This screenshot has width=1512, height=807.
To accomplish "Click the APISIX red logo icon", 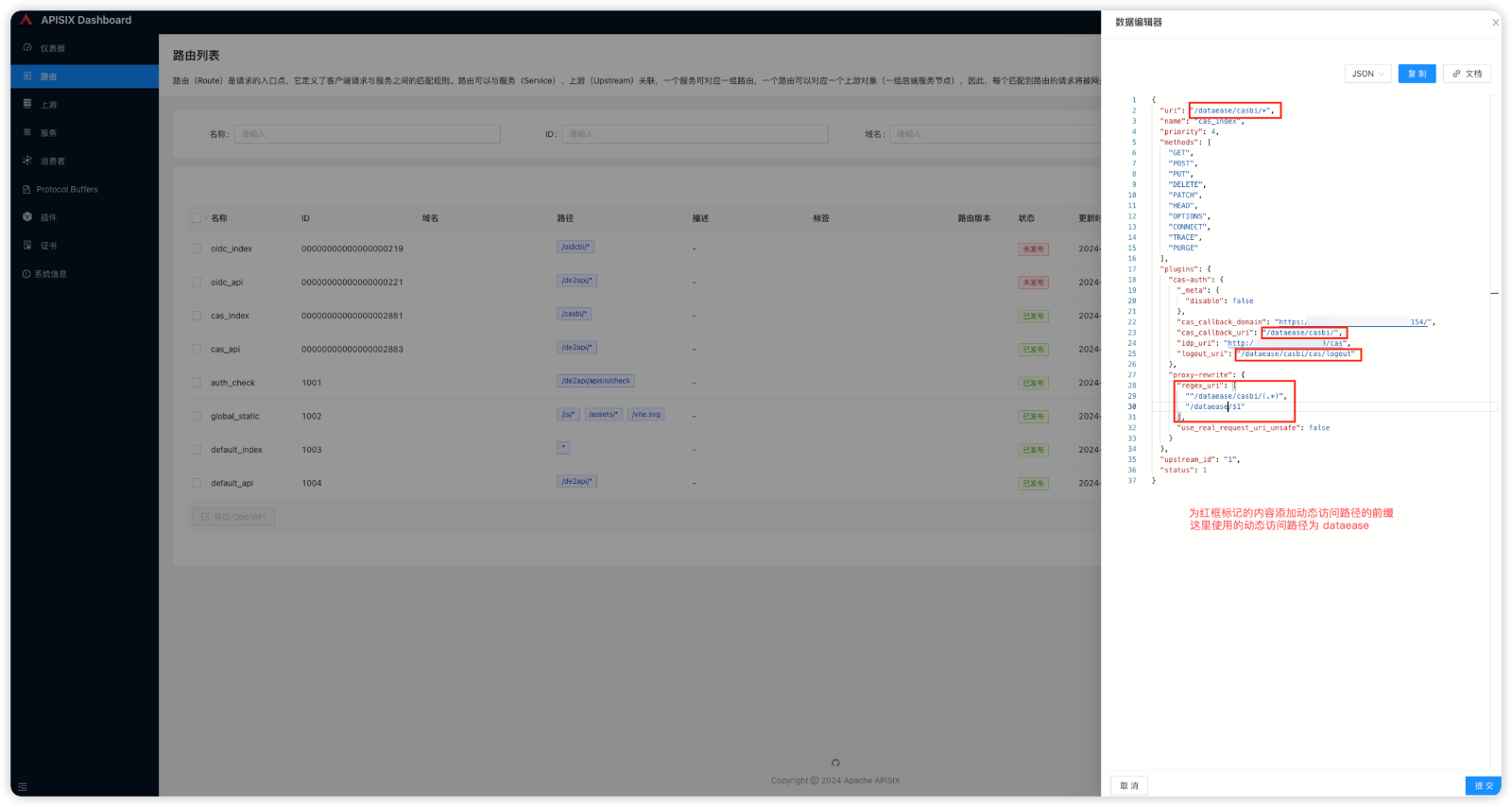I will [26, 20].
